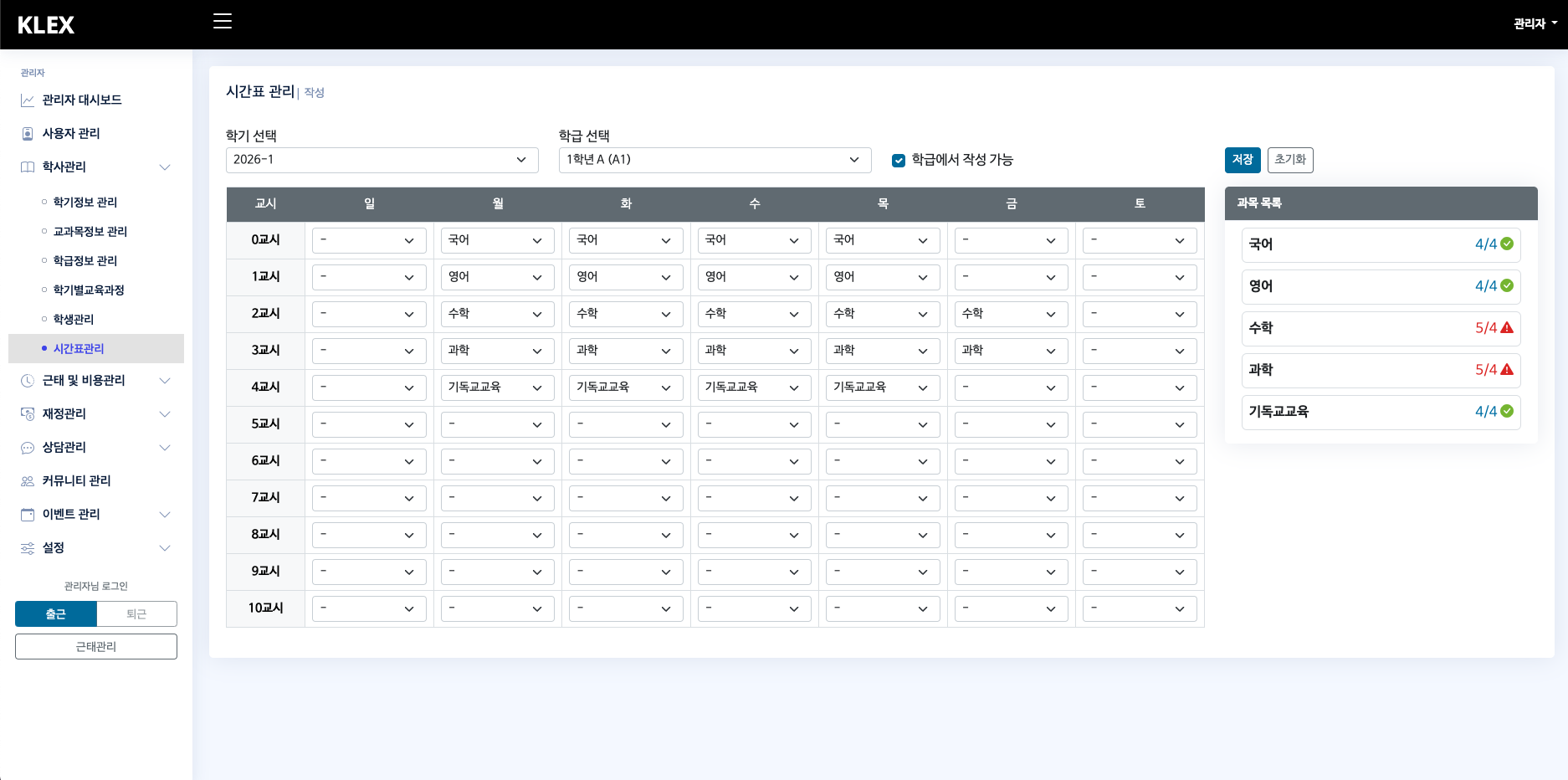Switch to the 퇴근 toggle option
The image size is (1568, 780).
[136, 614]
